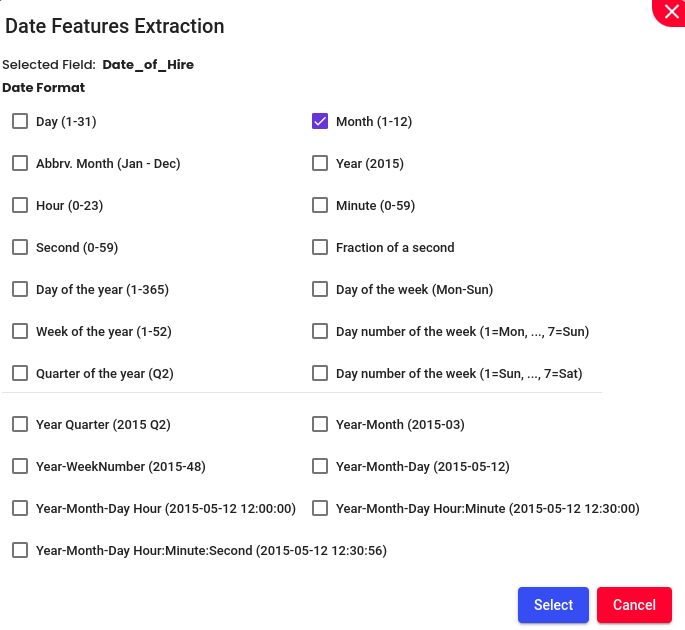Close the Date Features Extraction dialog
Image resolution: width=685 pixels, height=630 pixels.
[671, 12]
